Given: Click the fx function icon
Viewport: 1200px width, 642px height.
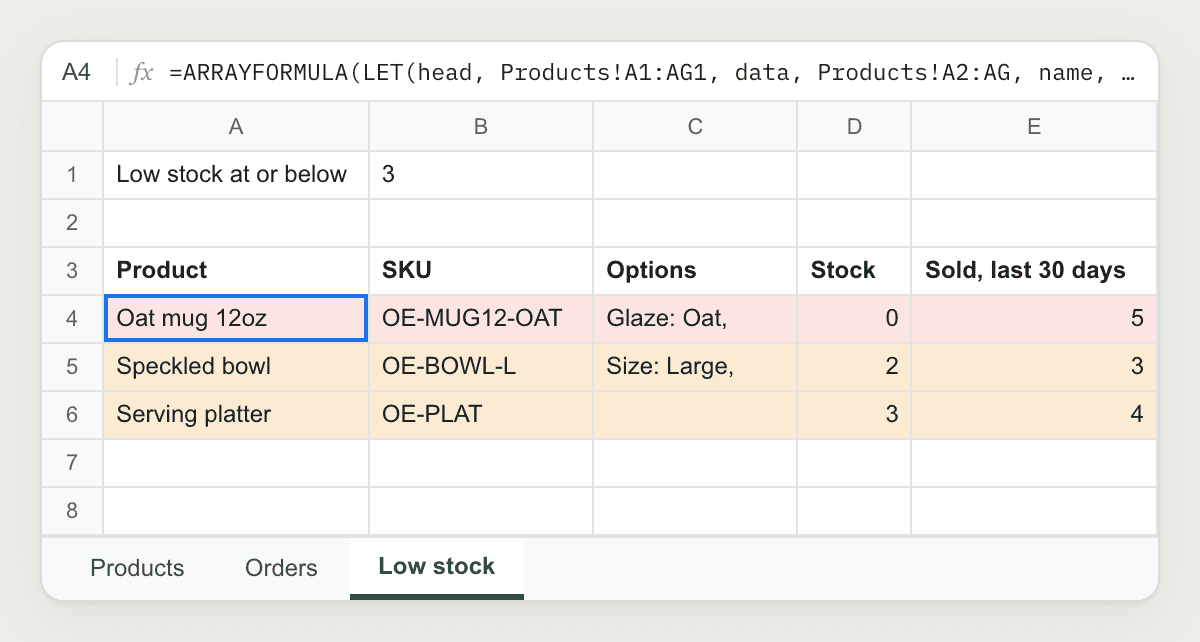Looking at the screenshot, I should pos(143,72).
